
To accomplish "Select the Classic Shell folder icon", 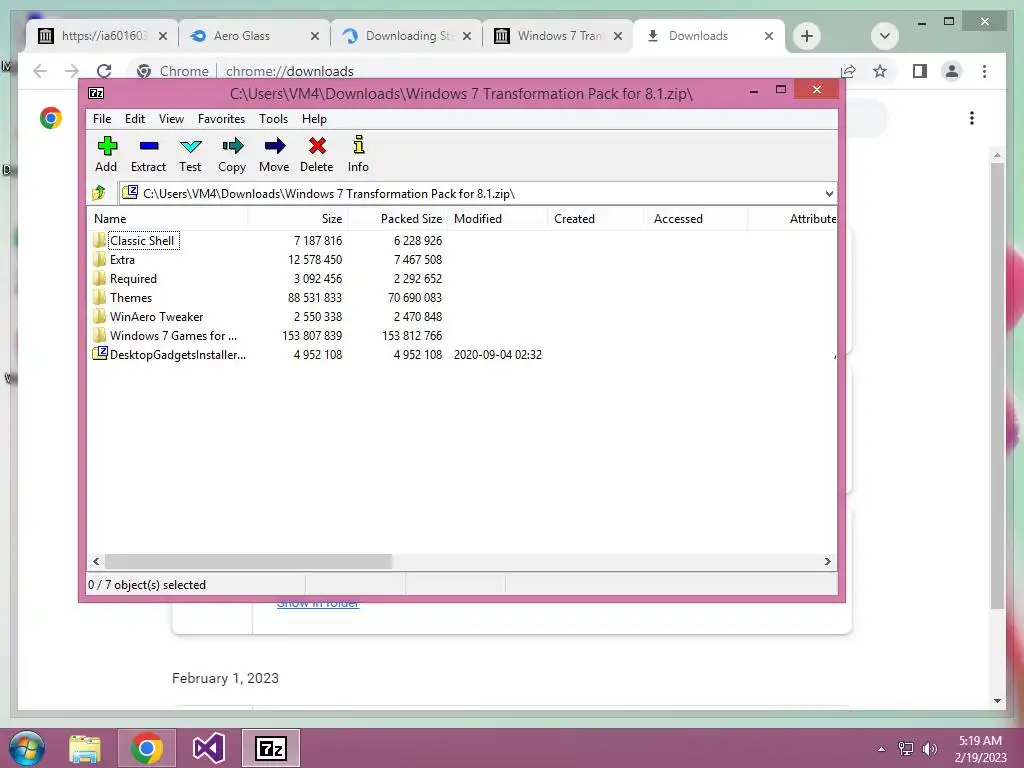I will [x=99, y=240].
